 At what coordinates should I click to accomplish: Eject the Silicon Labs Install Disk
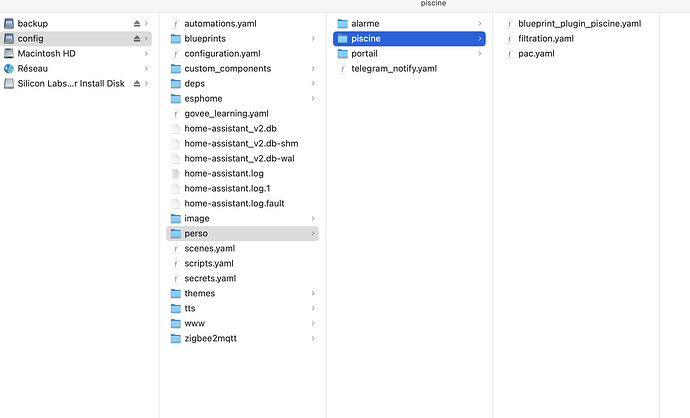click(x=137, y=84)
